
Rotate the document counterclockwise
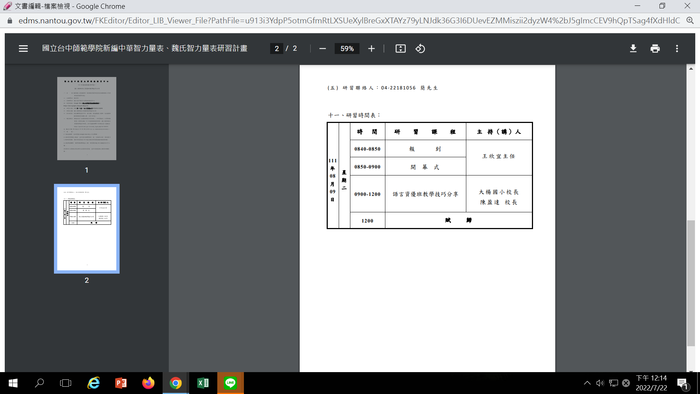point(420,49)
